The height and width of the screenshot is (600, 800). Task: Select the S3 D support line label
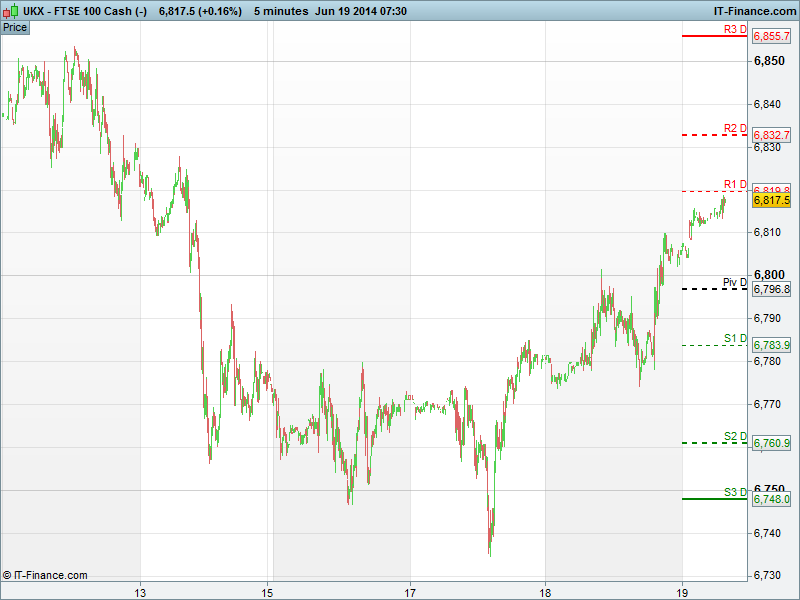click(x=735, y=492)
